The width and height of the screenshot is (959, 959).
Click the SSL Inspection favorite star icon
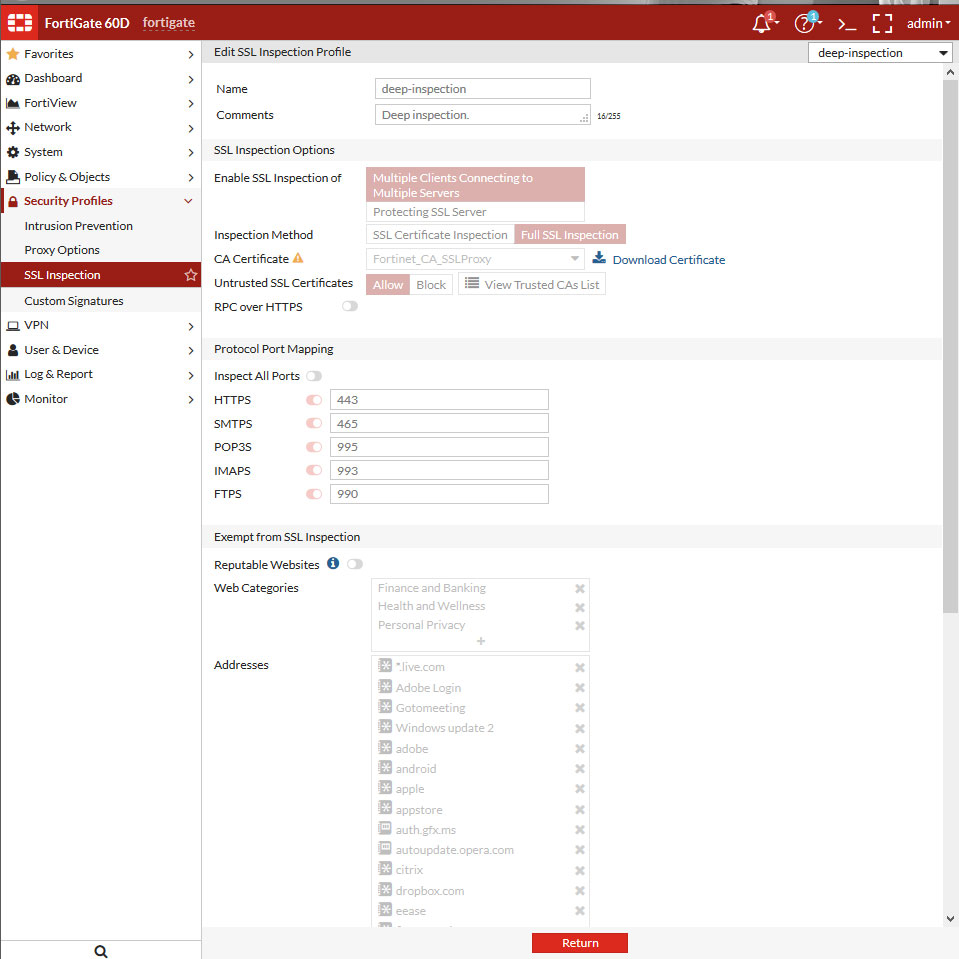pos(191,275)
